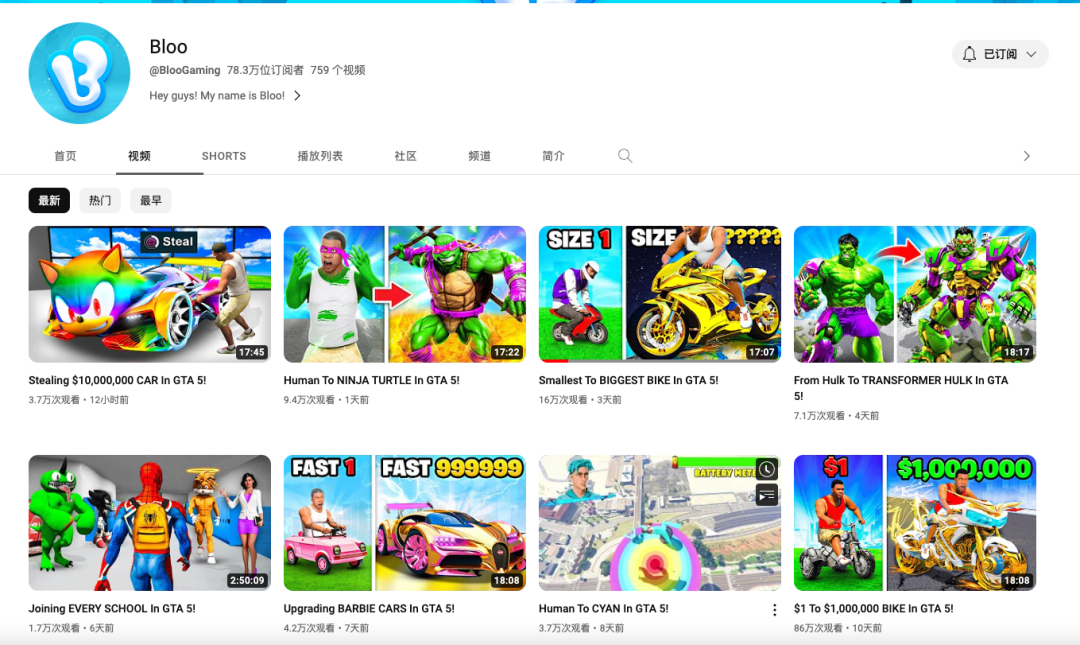Open the 播放列表 tab

click(x=321, y=156)
